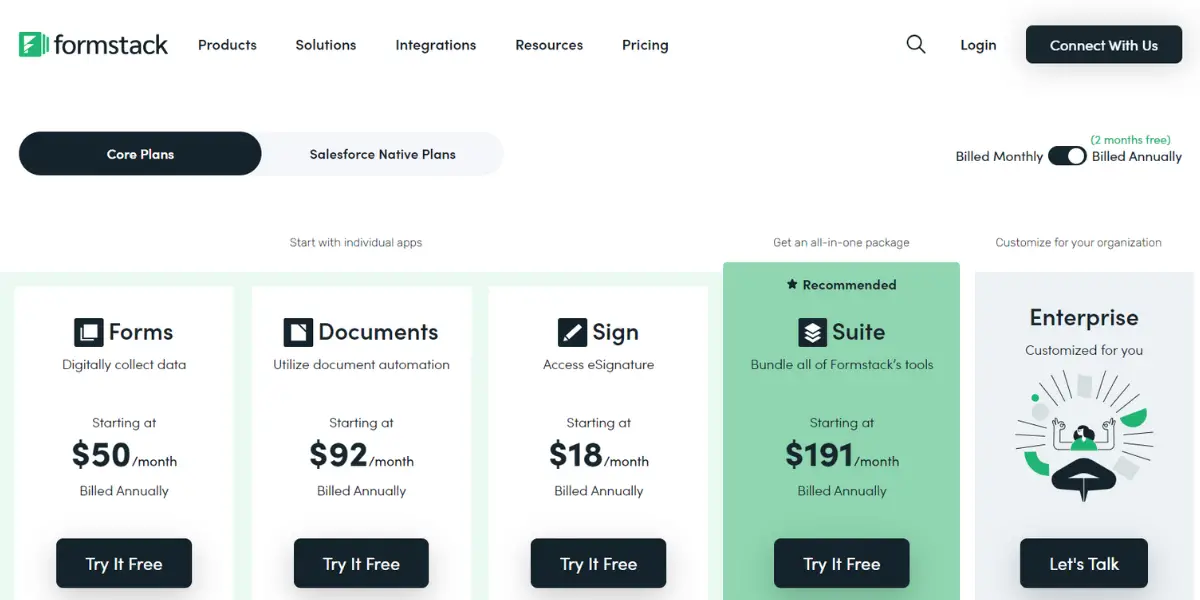Click Try It Free under Forms

pos(124,564)
